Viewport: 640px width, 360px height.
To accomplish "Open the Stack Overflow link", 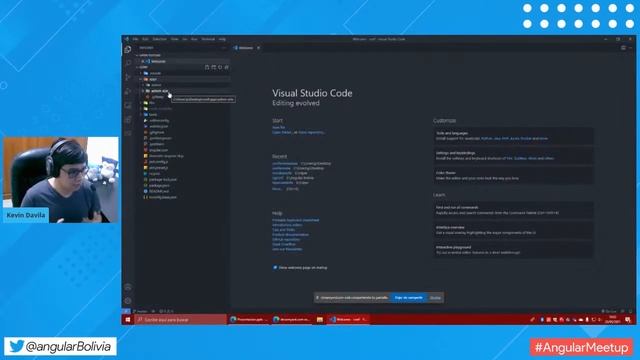I will (x=284, y=244).
